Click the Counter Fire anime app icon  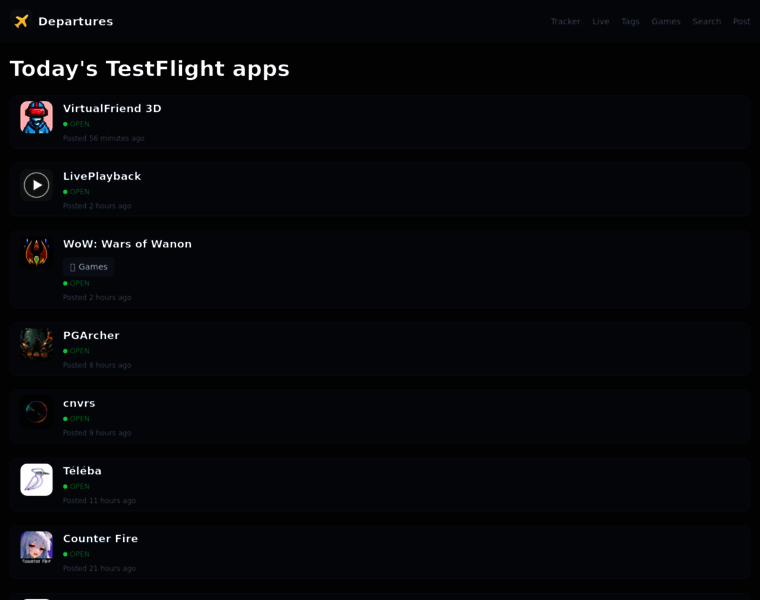(x=36, y=548)
